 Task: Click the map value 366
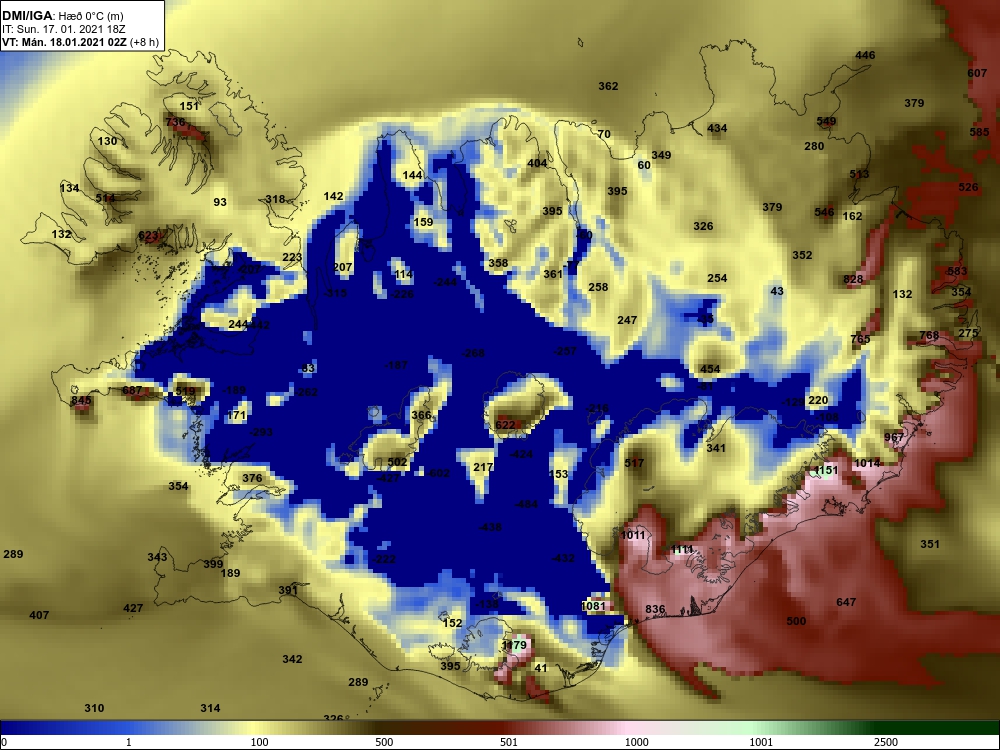tap(421, 415)
